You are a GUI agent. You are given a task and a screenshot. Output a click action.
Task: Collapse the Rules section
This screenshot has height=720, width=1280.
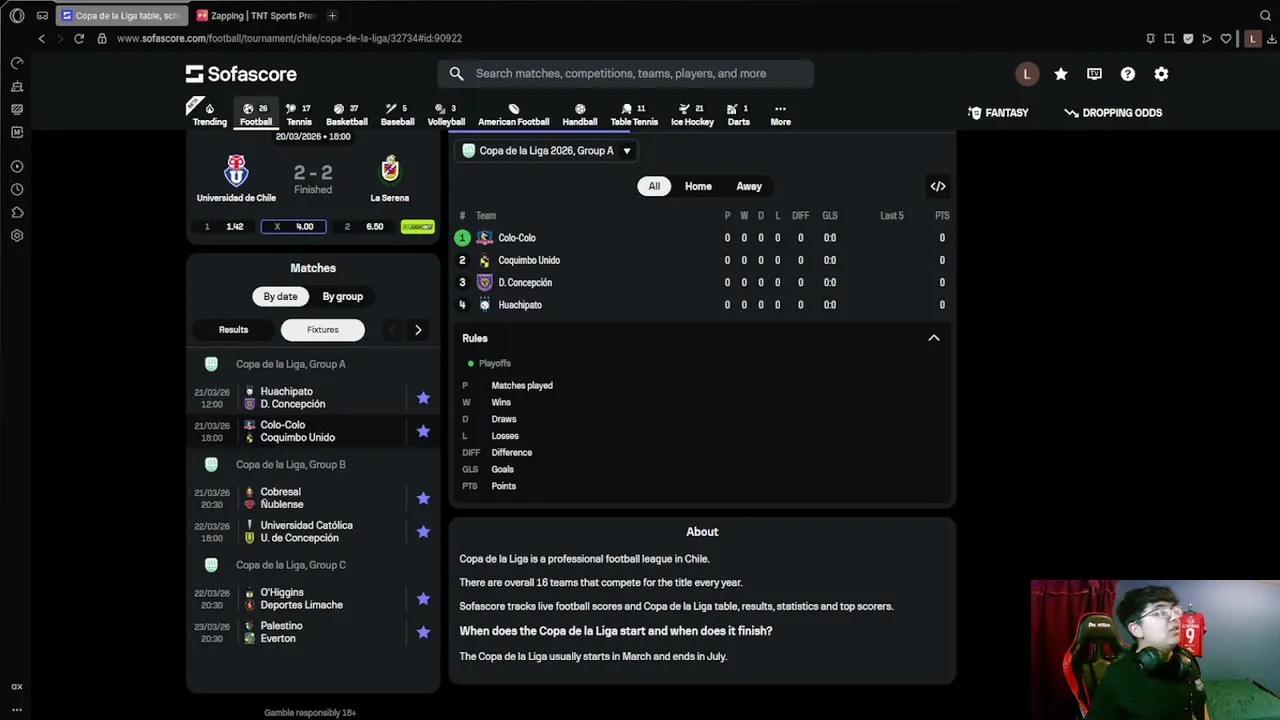click(934, 338)
